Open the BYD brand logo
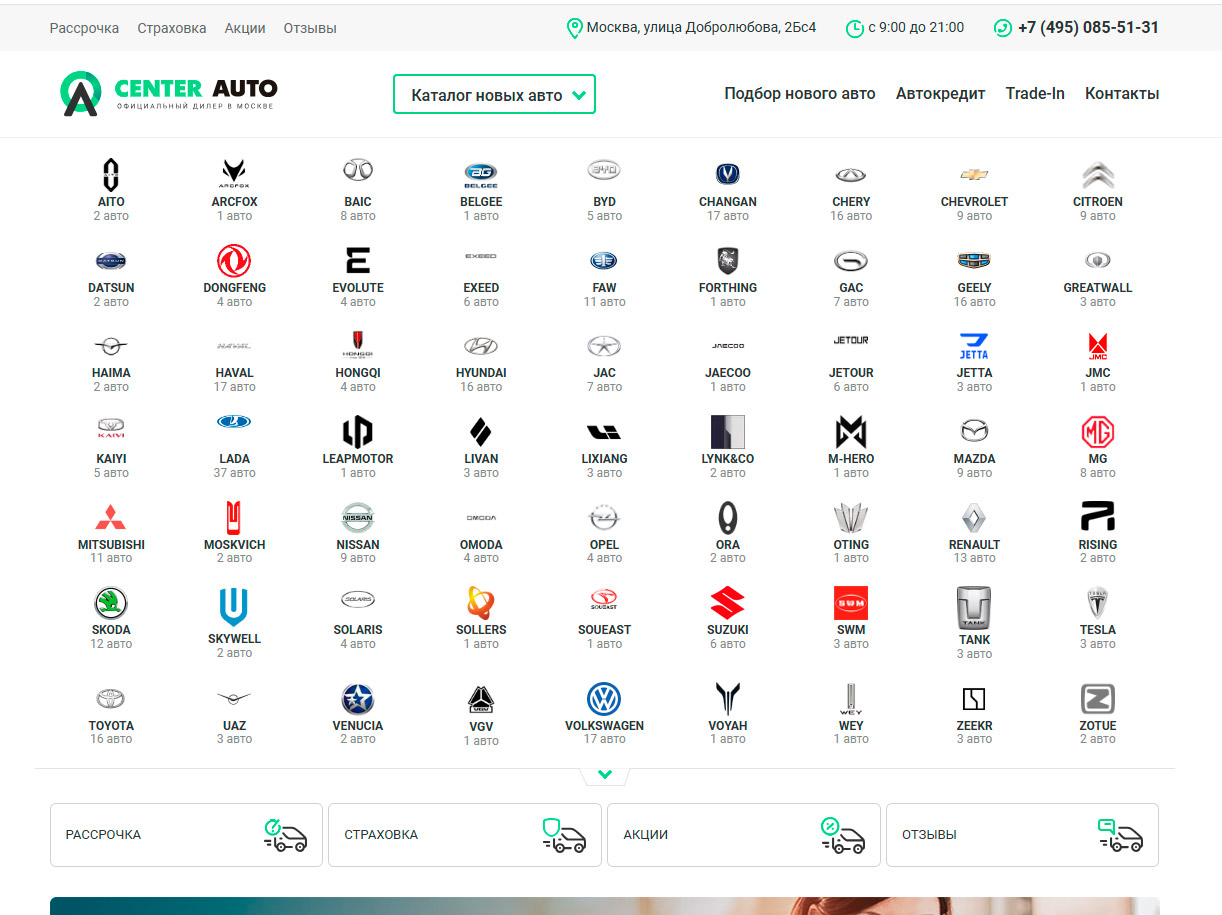The image size is (1222, 915). (604, 170)
